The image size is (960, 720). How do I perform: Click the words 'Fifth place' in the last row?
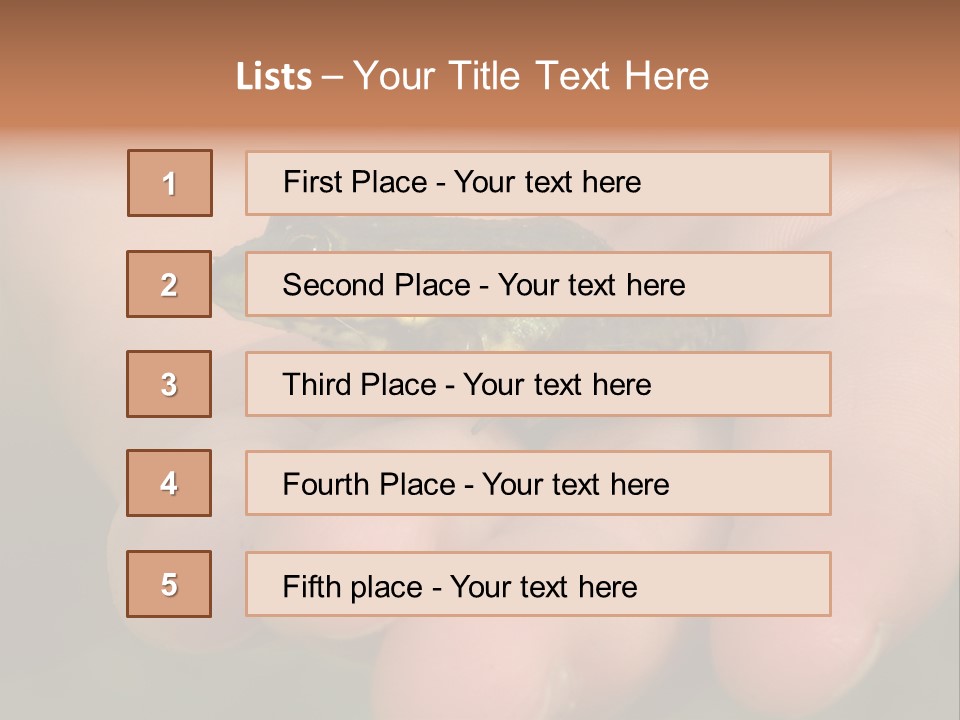tap(353, 587)
